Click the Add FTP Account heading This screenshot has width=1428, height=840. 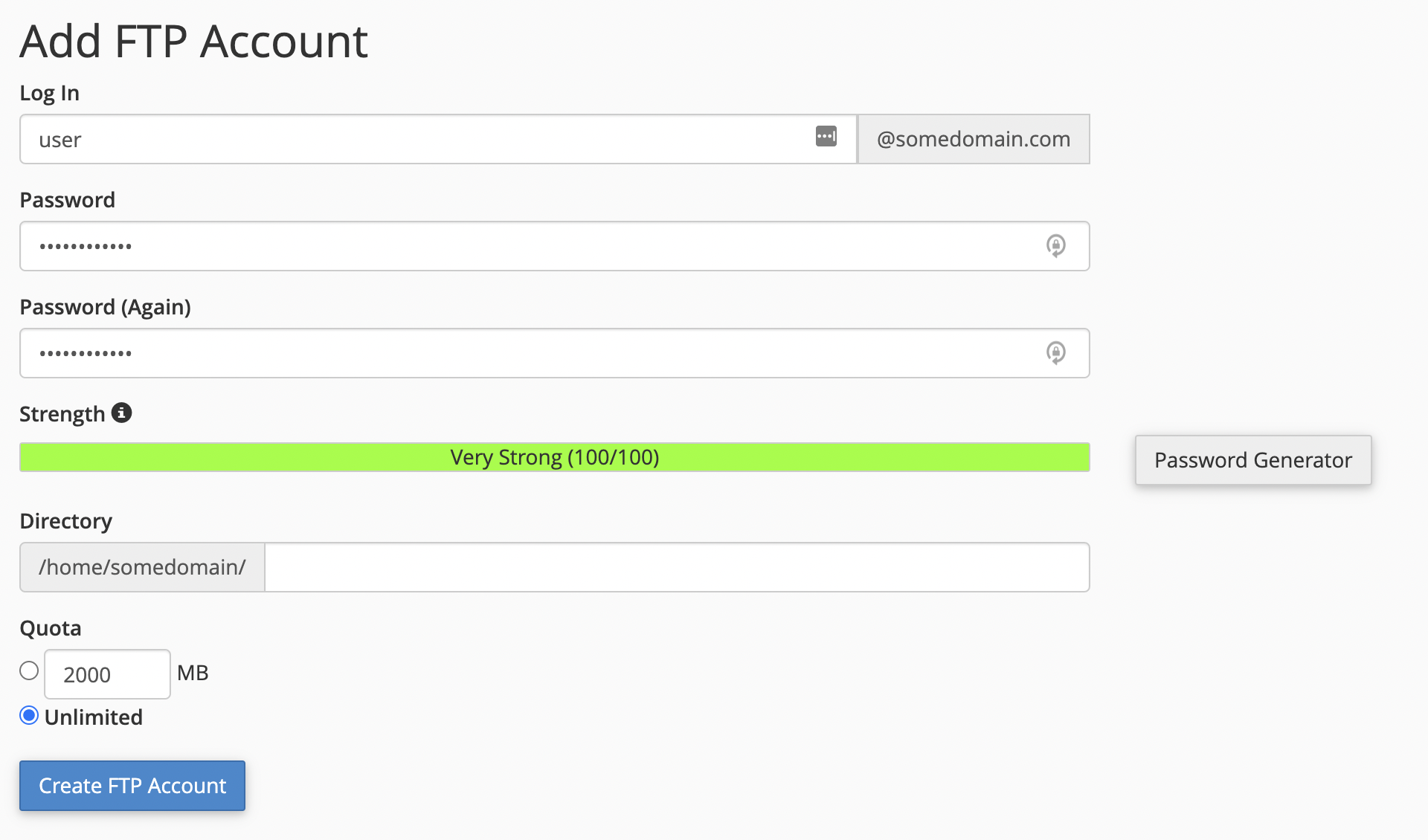[193, 42]
